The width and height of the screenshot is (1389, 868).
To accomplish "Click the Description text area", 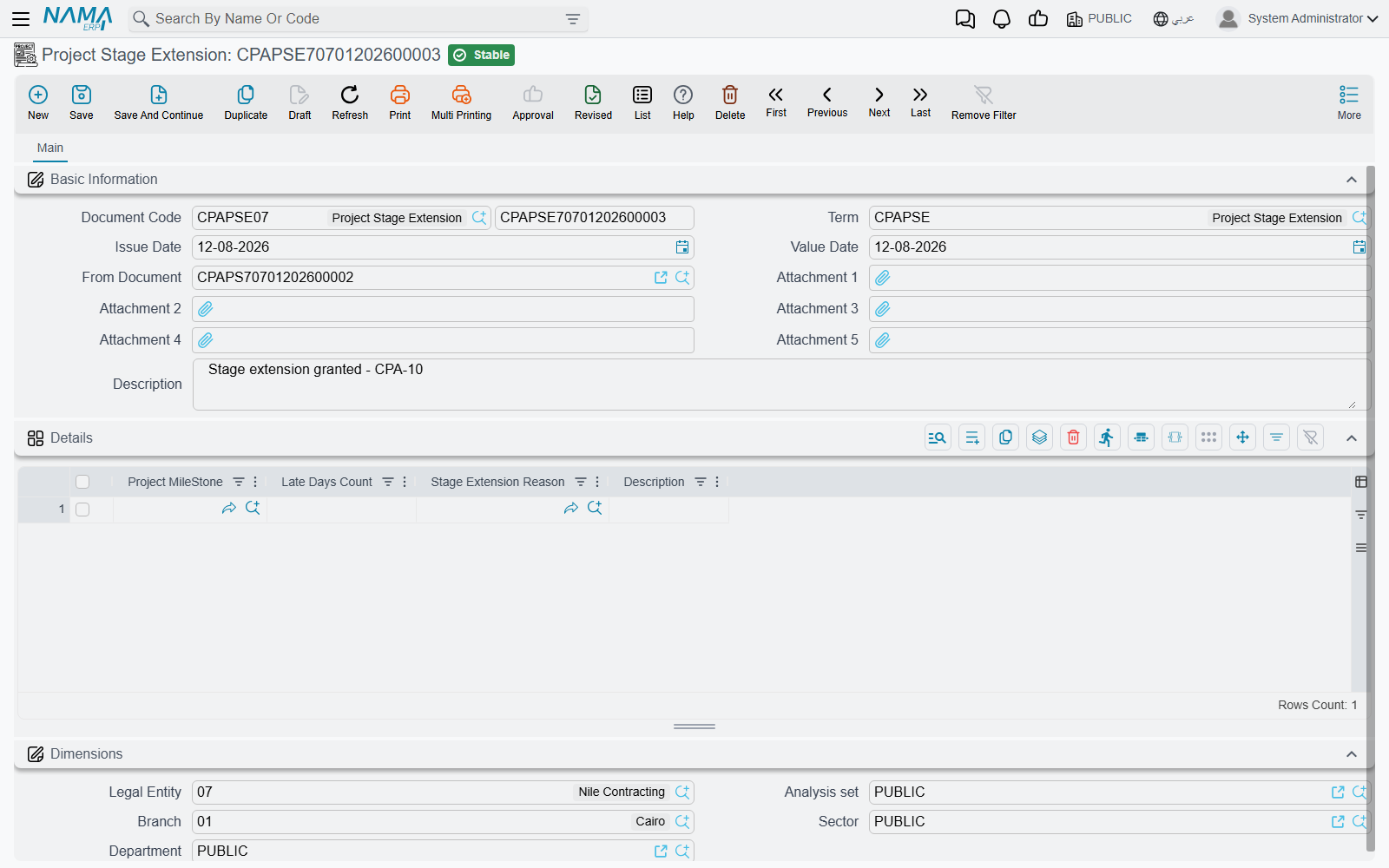I will click(x=780, y=385).
